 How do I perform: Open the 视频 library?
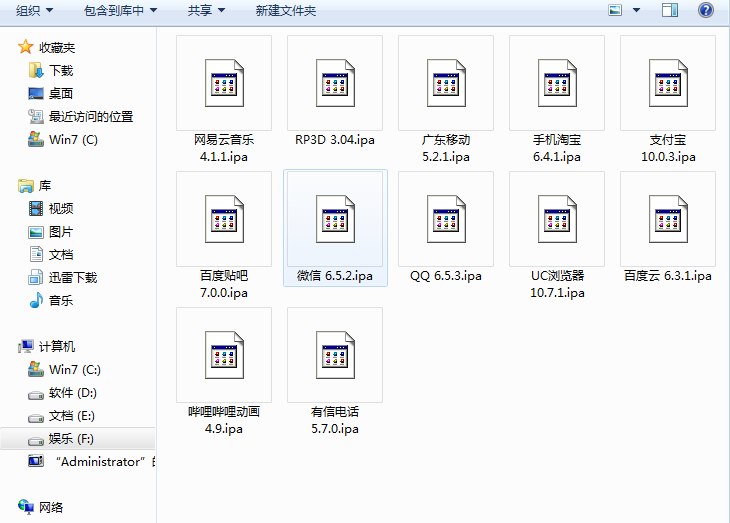point(61,208)
